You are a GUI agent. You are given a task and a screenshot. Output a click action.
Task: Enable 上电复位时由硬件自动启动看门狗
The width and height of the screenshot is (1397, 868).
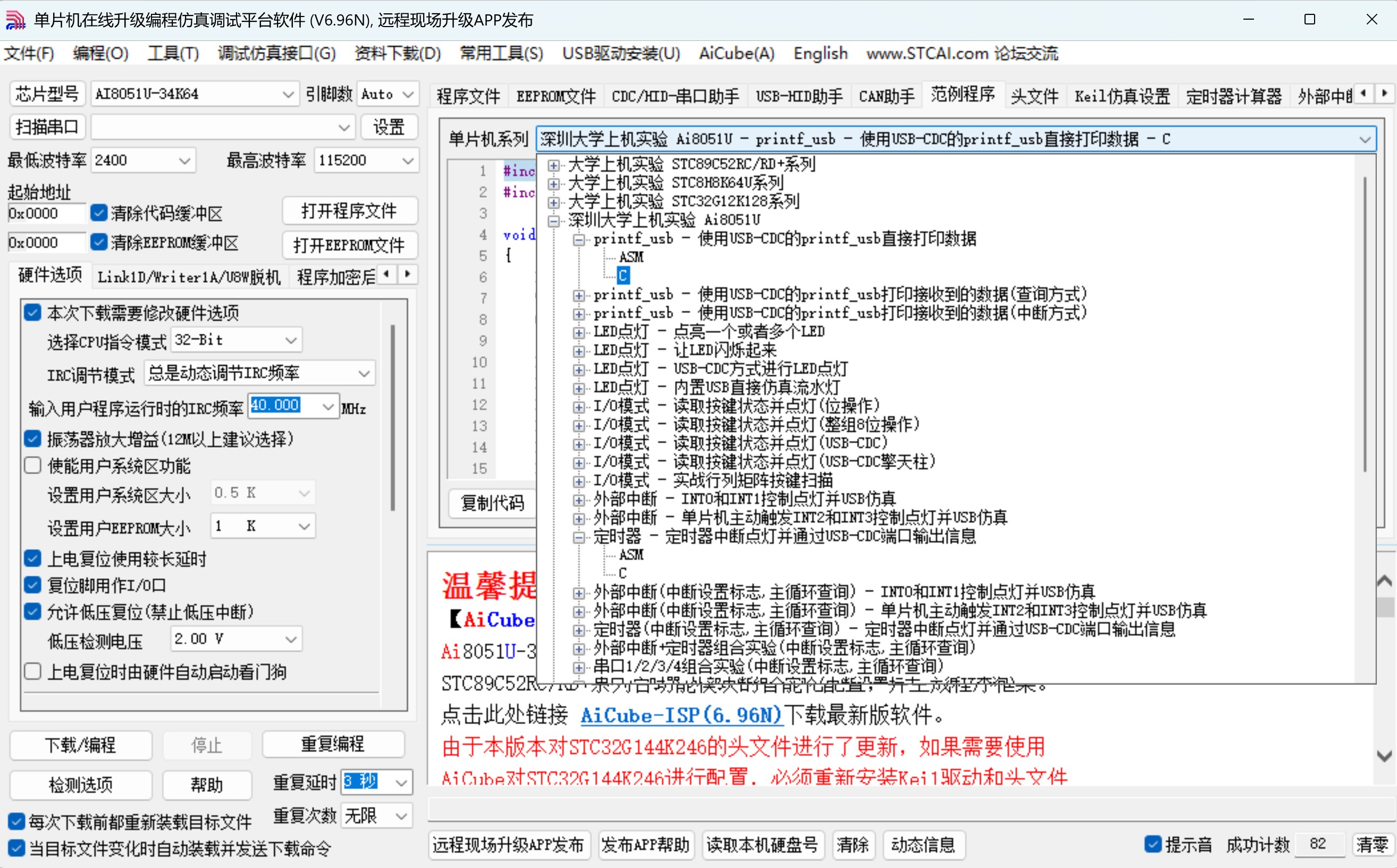coord(33,671)
